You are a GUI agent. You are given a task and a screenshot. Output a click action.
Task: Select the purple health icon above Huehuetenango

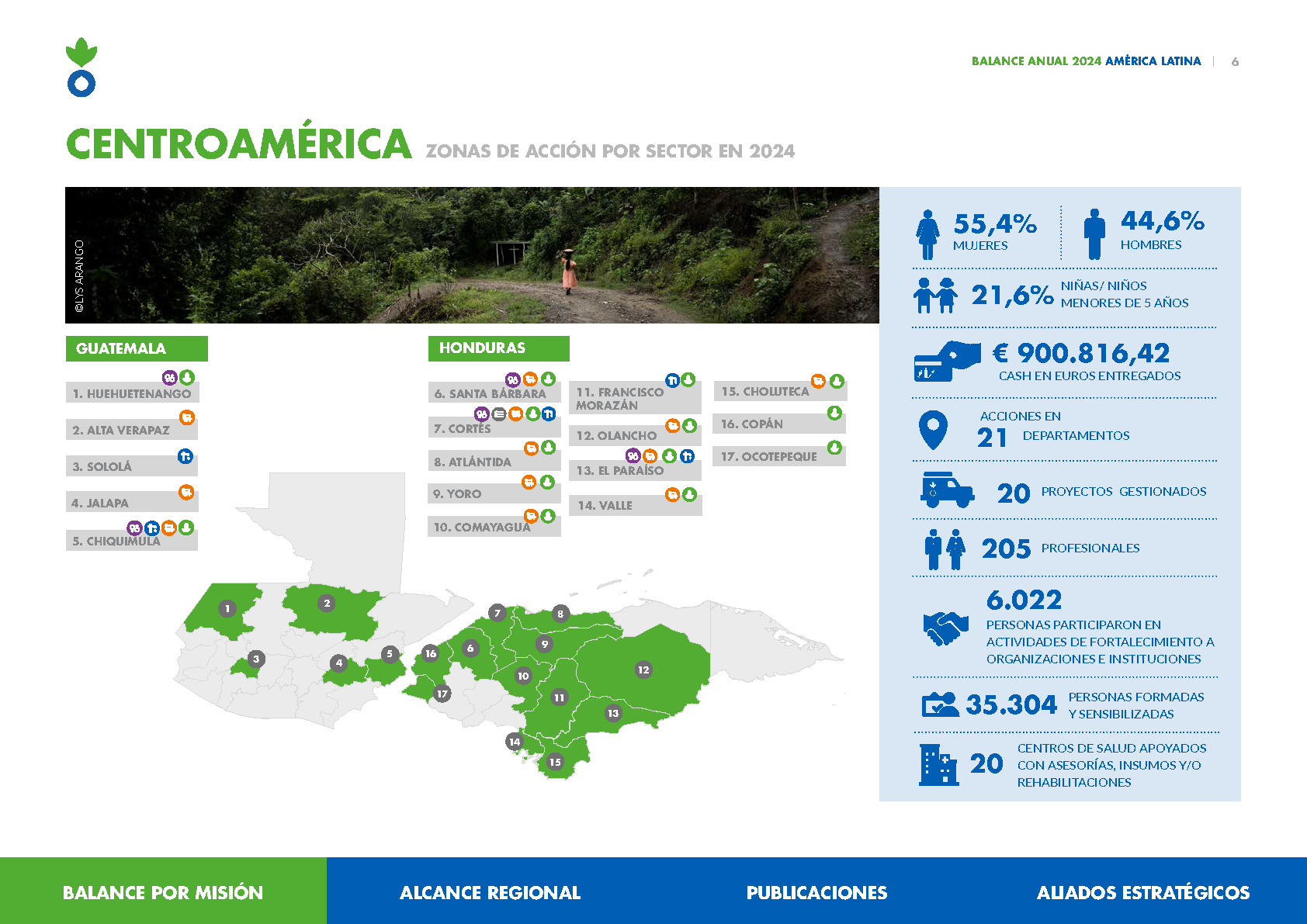169,378
